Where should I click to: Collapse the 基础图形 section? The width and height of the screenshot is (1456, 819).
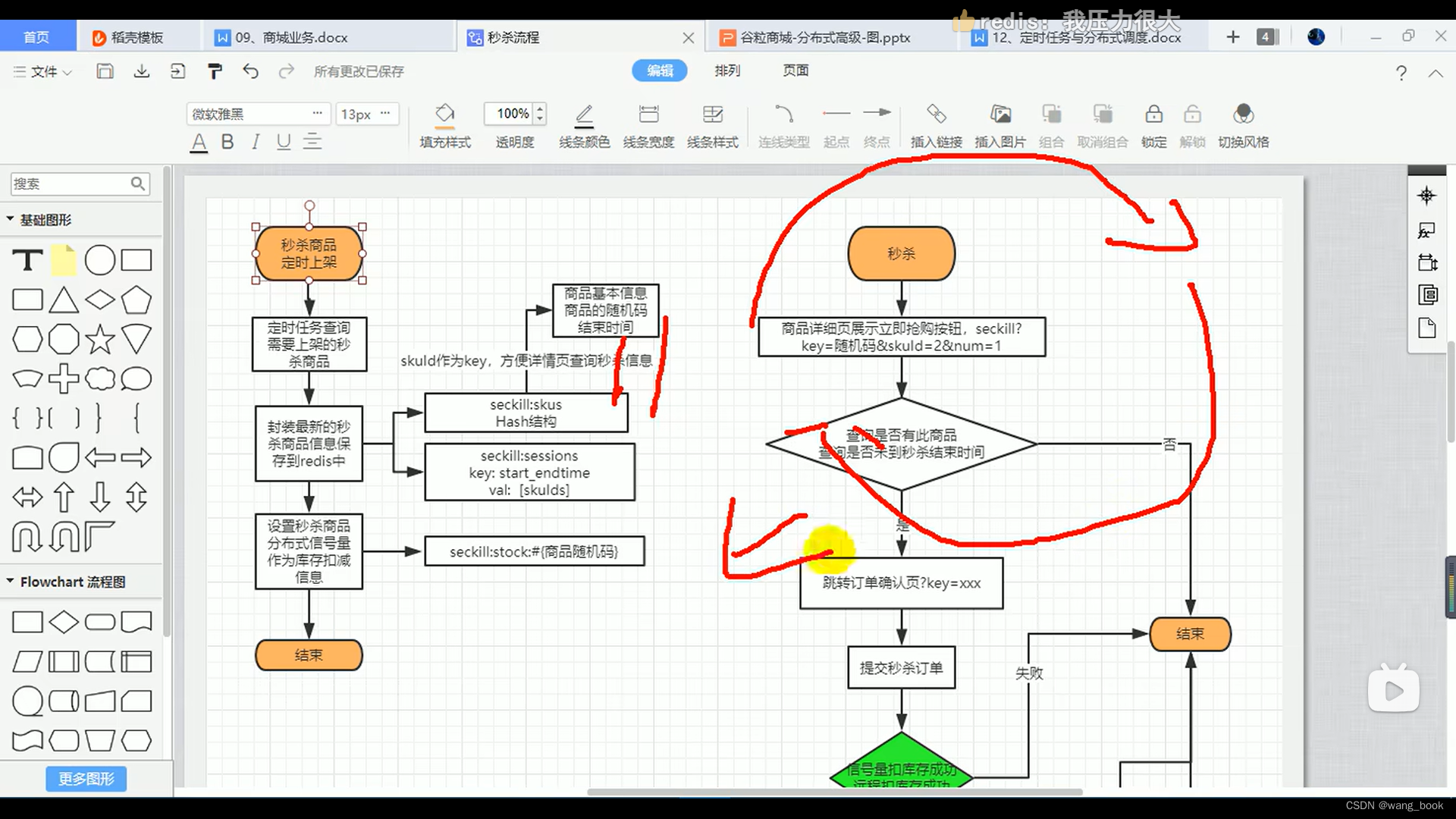(x=11, y=219)
